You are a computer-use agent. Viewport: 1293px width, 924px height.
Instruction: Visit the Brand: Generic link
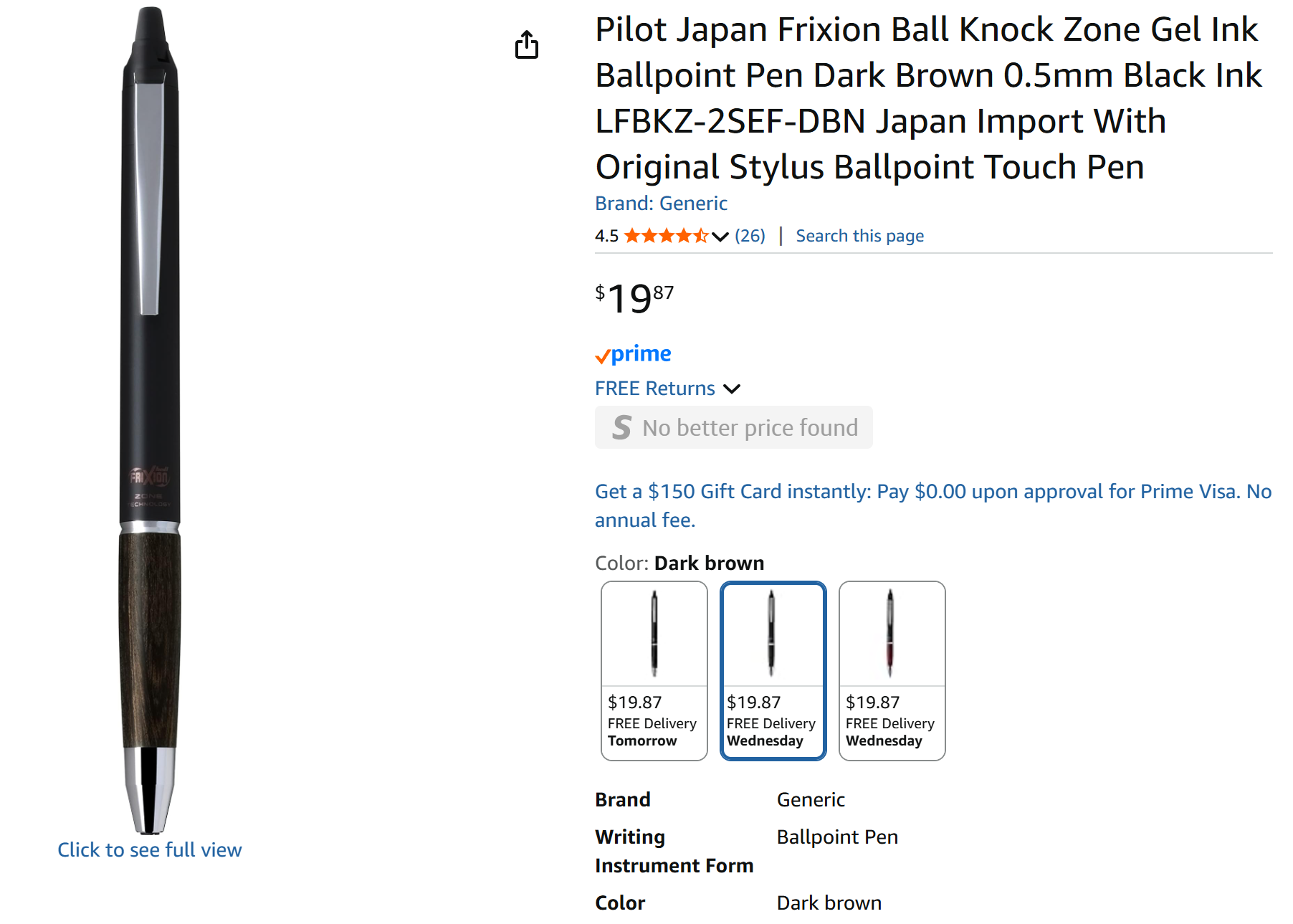[661, 204]
